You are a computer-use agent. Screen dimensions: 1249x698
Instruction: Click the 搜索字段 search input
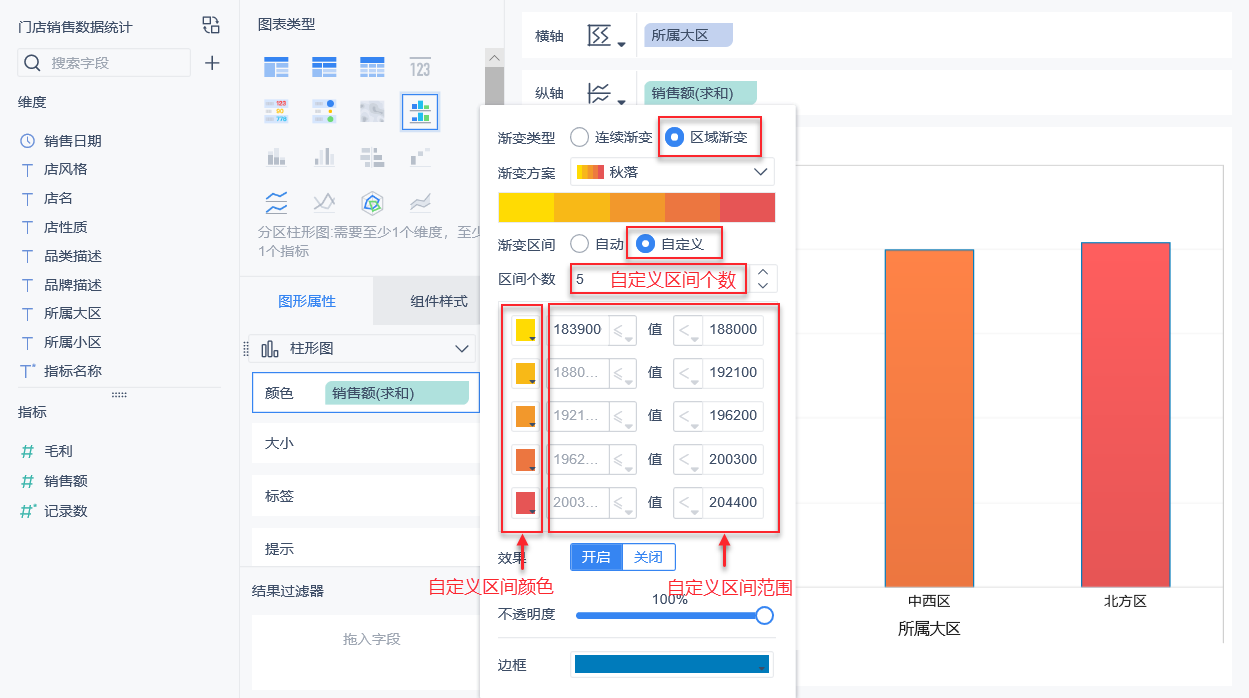click(104, 63)
